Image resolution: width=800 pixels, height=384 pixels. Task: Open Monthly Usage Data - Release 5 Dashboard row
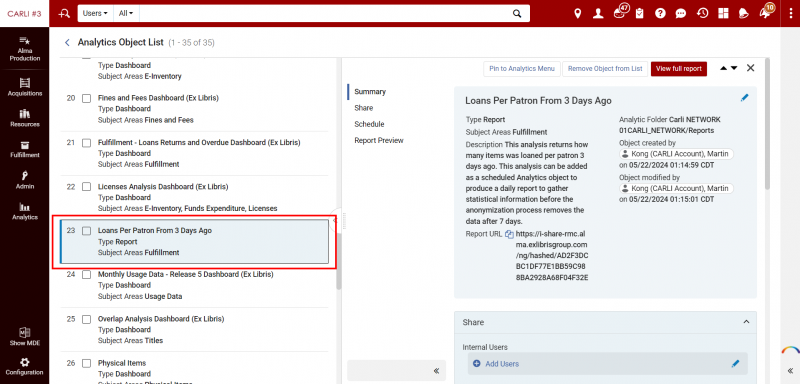[x=194, y=285]
